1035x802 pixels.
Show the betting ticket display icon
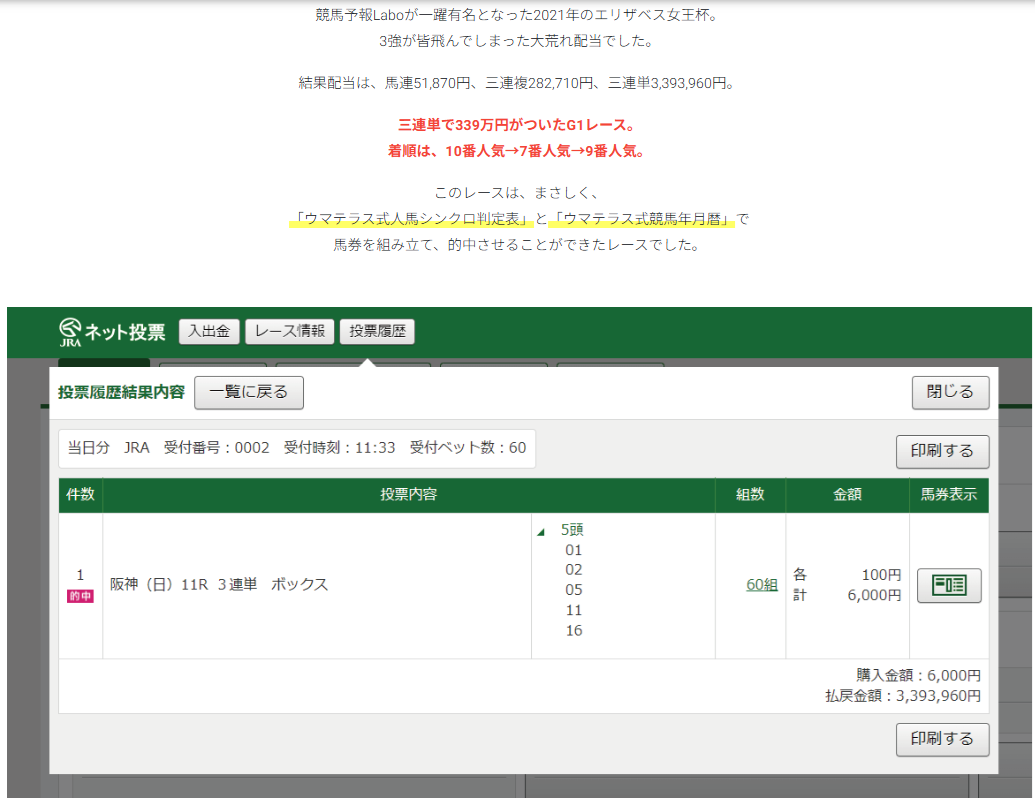click(949, 585)
